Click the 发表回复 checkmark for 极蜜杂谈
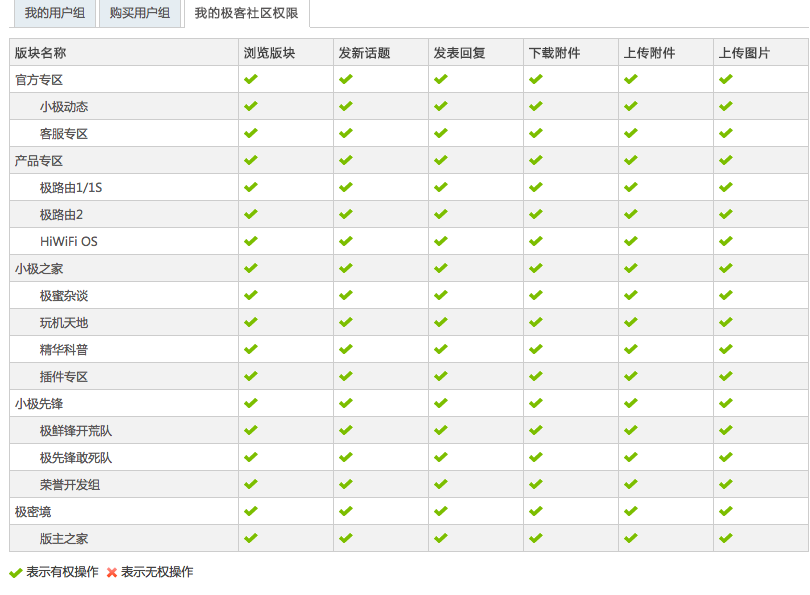Screen dimensions: 810x595 [441, 295]
